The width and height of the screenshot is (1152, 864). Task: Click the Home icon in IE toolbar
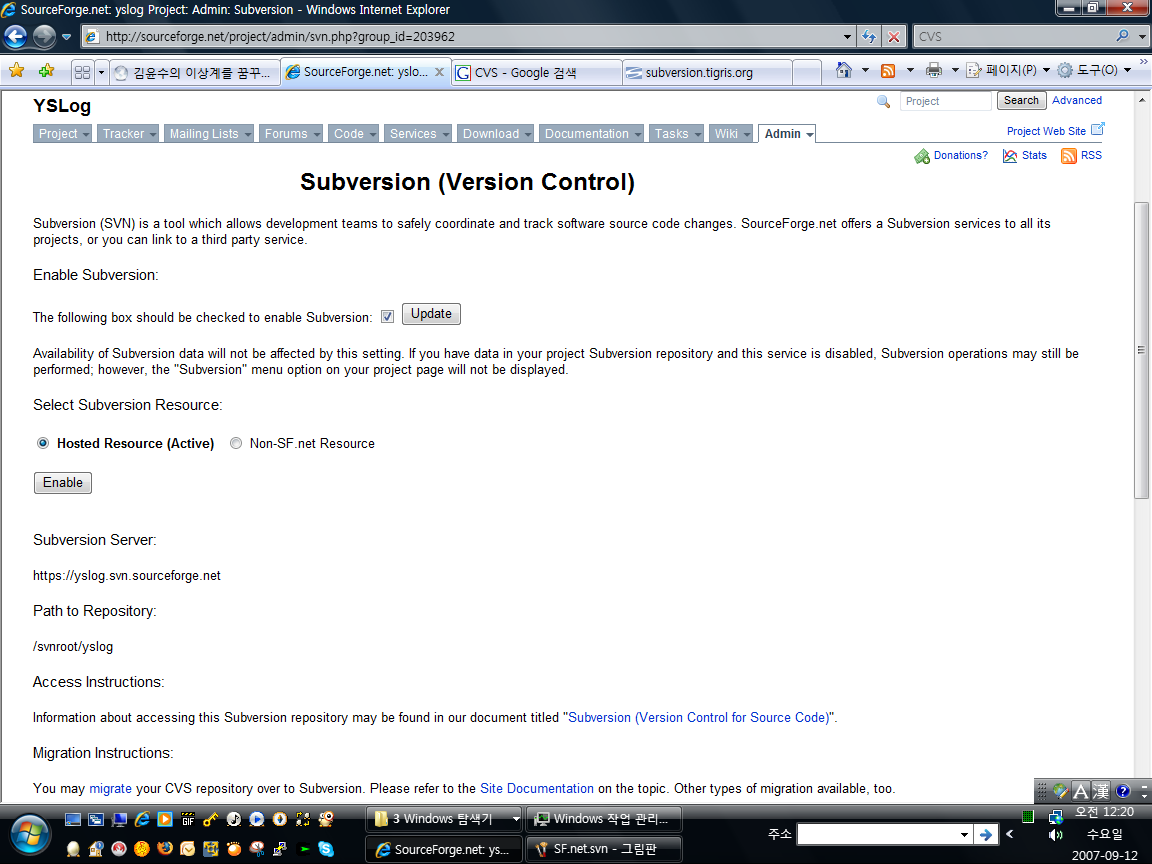[x=843, y=70]
